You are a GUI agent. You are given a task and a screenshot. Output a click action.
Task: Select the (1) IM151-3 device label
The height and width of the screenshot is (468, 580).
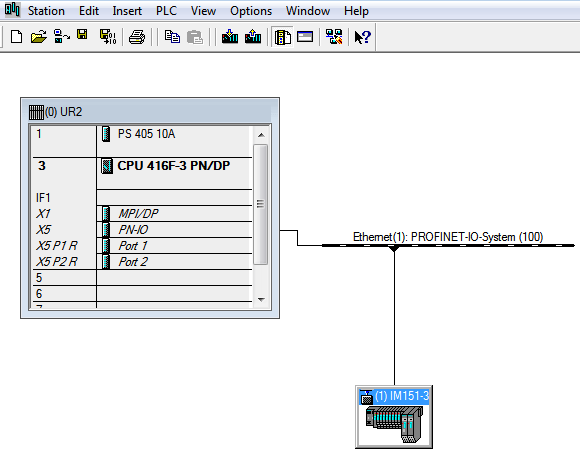(x=402, y=396)
